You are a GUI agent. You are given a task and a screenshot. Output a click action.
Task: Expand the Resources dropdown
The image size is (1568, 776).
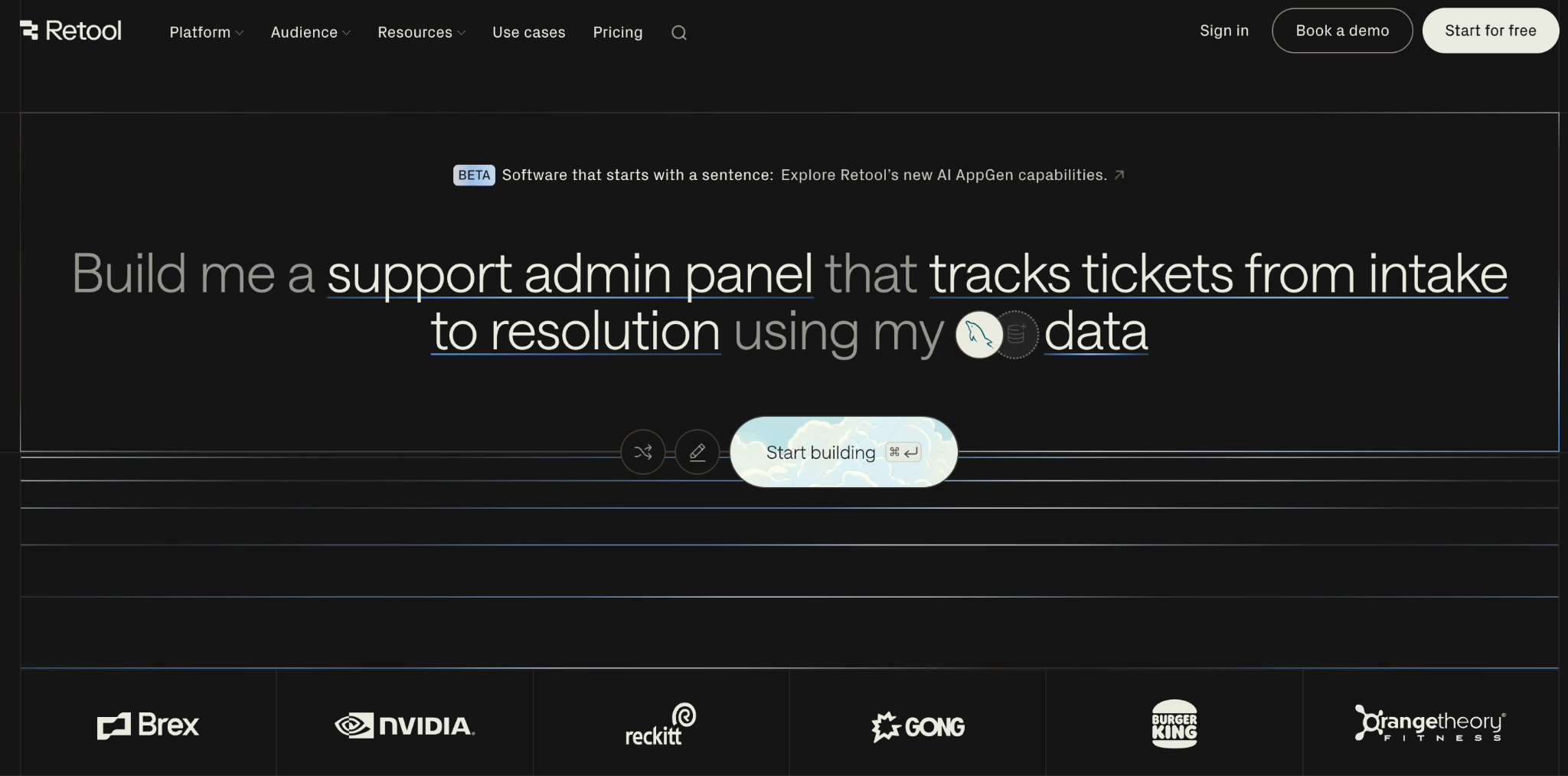pyautogui.click(x=420, y=32)
